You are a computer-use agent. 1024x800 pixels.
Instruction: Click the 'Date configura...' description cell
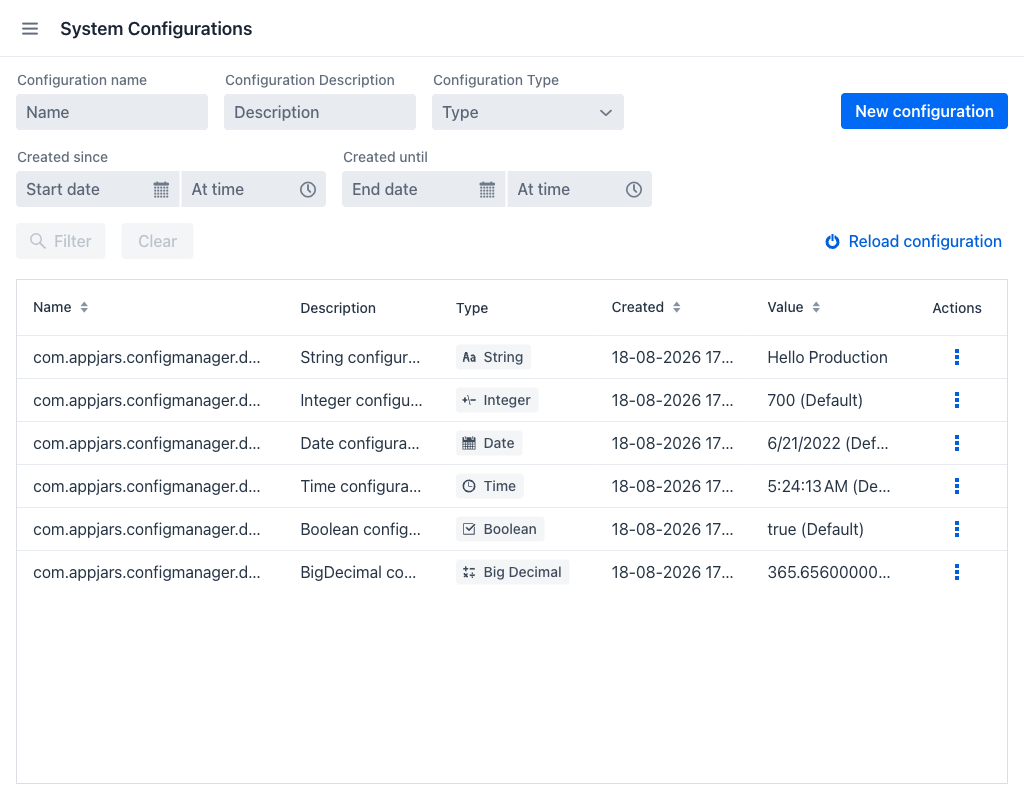coord(360,443)
